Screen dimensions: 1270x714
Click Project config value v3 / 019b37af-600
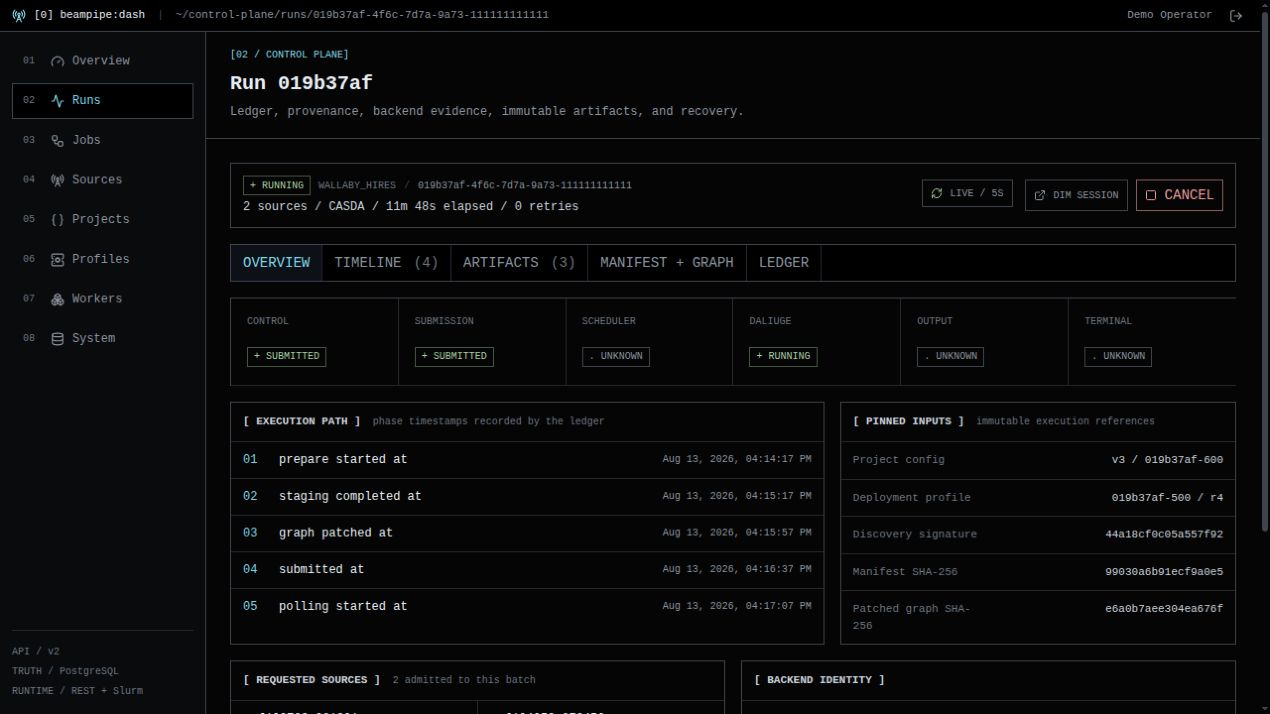[1167, 460]
